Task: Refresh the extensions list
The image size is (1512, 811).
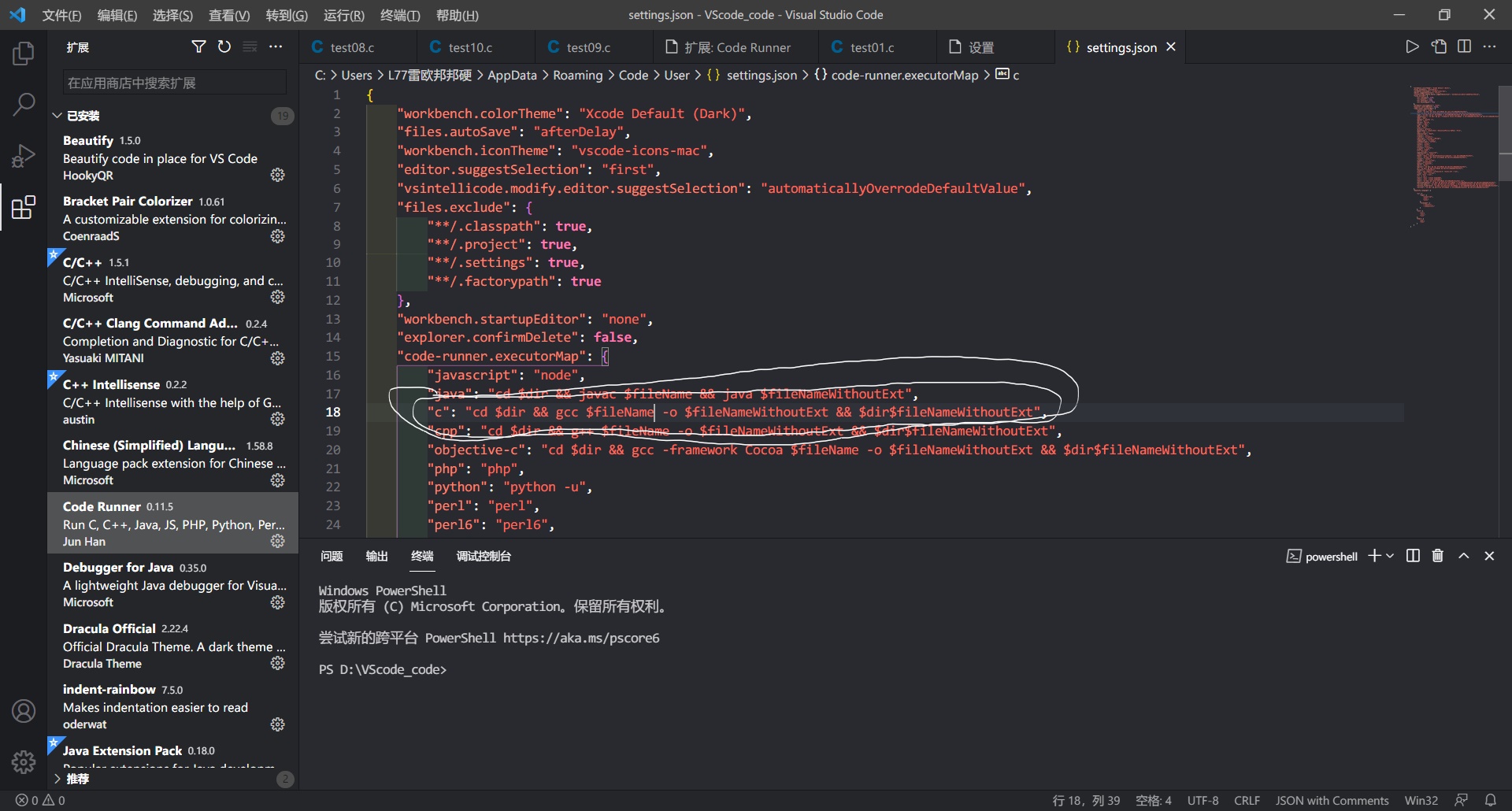Action: coord(224,47)
